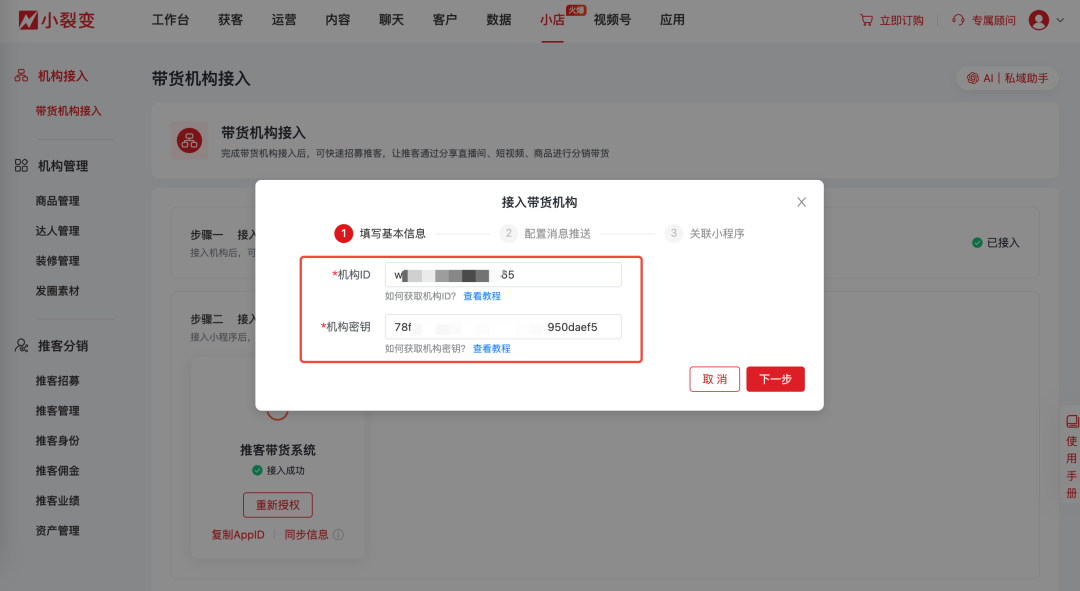1080x591 pixels.
Task: Select the 机构接入 sidebar icon
Action: tap(20, 75)
